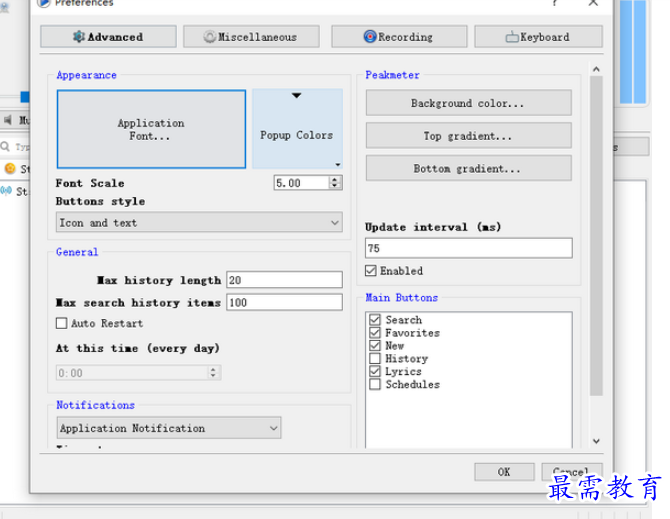Open the Application Font chooser

click(x=151, y=129)
